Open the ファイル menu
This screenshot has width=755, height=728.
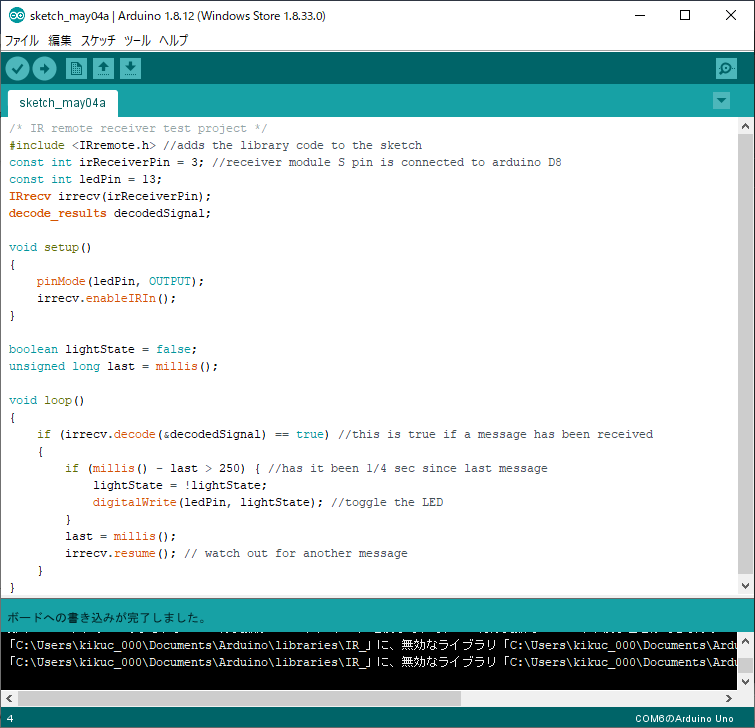coord(22,41)
